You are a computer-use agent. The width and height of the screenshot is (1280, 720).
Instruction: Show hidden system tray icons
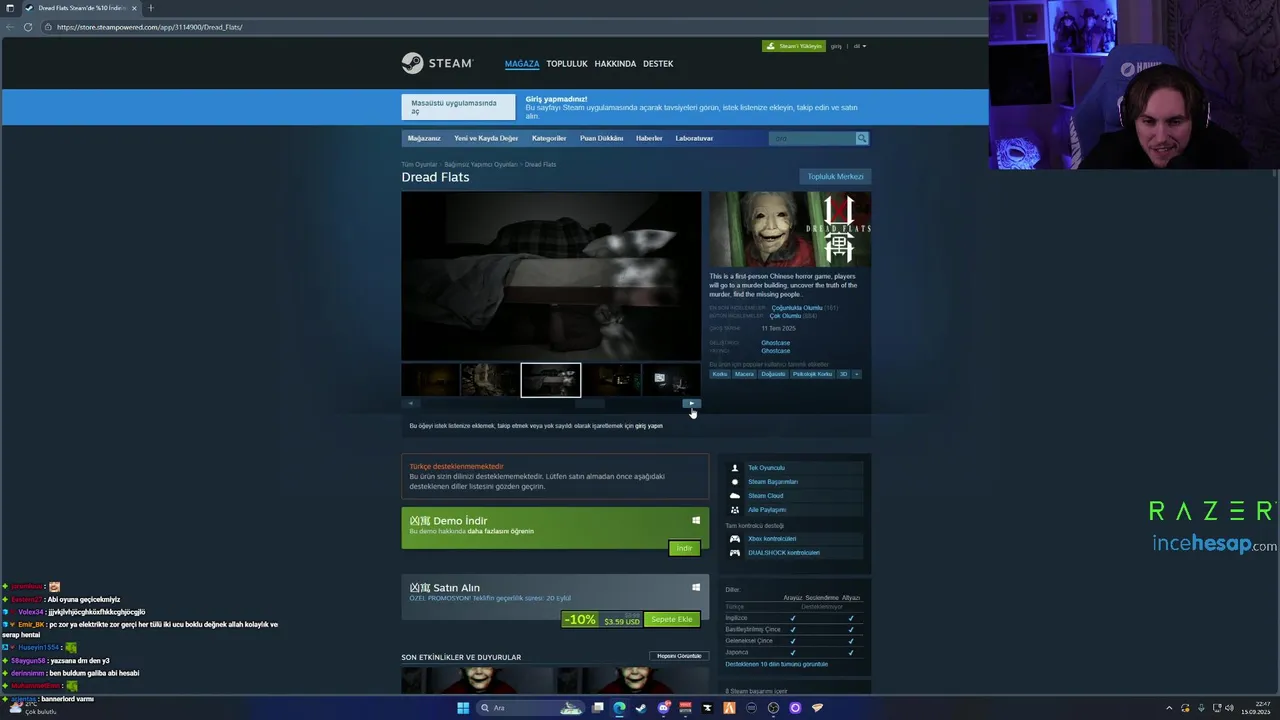1170,708
